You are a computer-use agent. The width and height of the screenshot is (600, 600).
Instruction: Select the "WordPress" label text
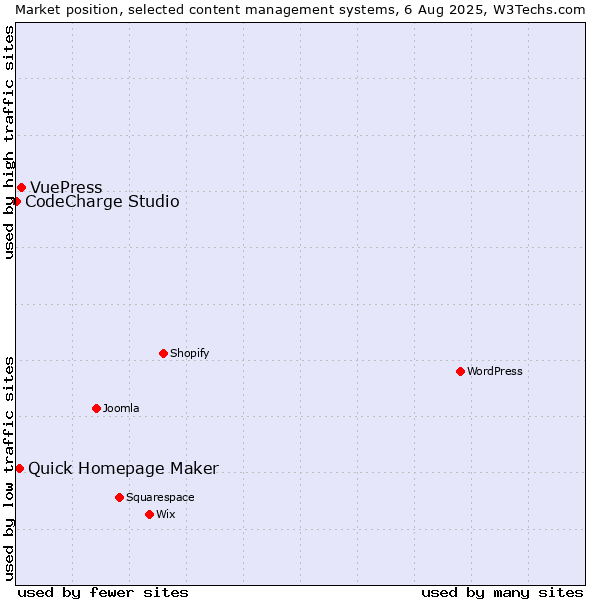(495, 371)
